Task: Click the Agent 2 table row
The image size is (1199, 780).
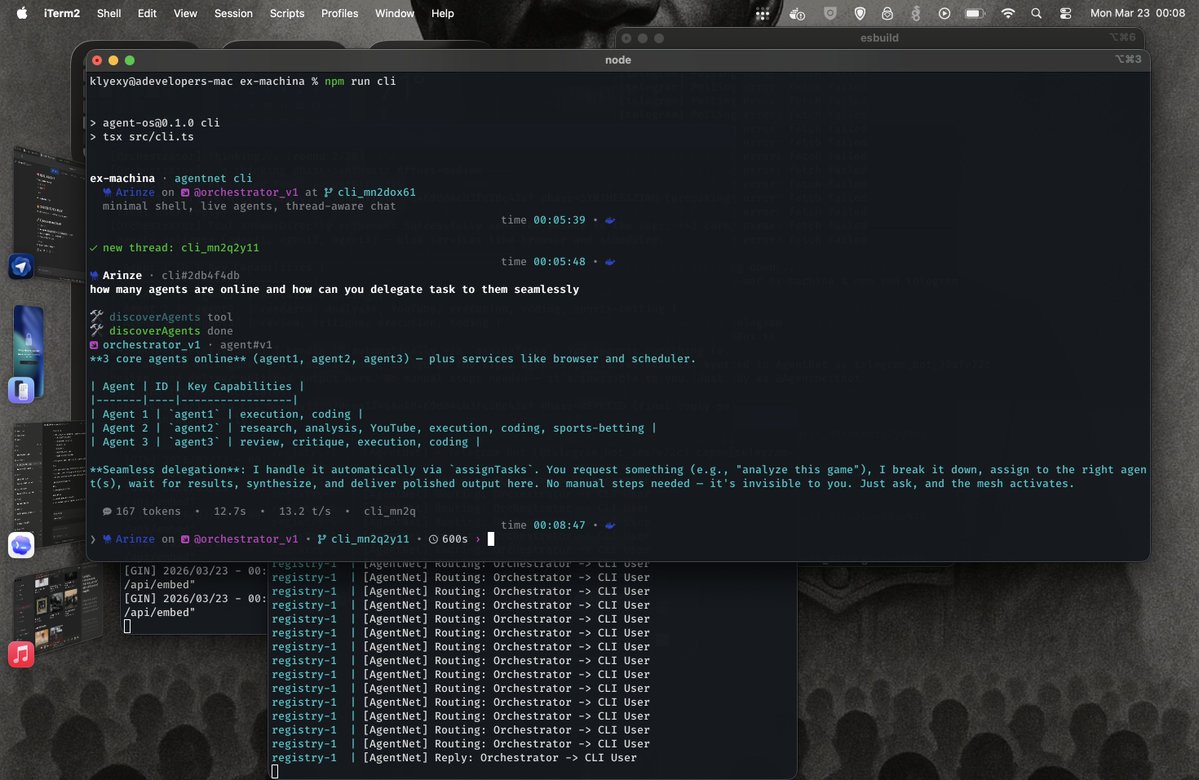Action: click(x=373, y=428)
